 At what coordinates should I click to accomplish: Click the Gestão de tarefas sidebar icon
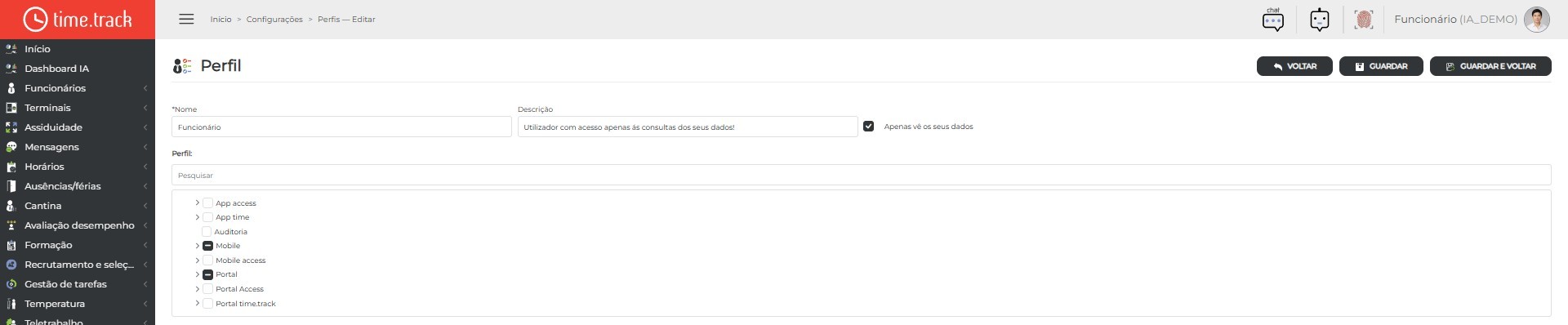pos(11,284)
